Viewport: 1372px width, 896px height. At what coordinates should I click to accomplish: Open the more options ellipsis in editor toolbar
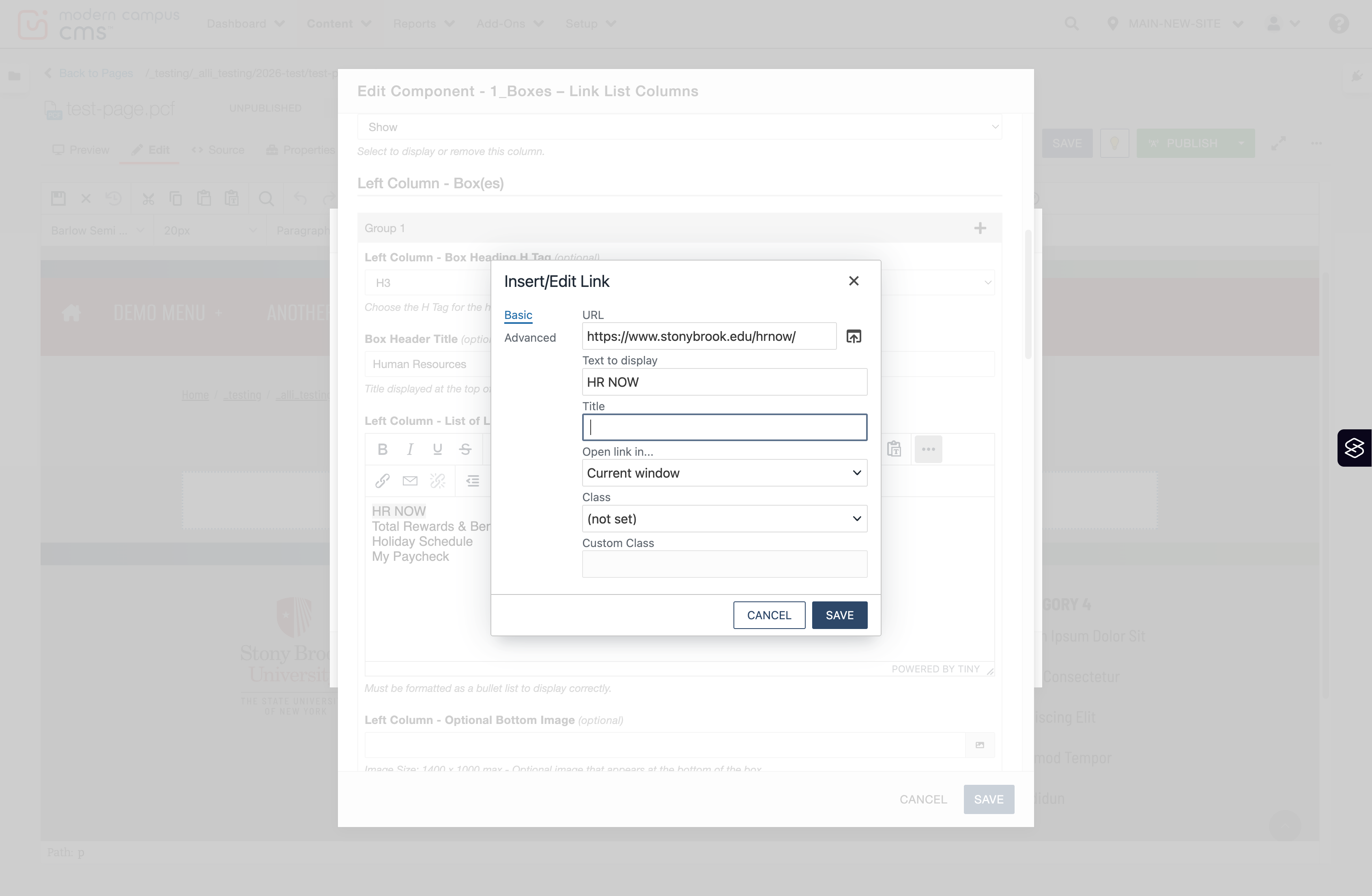(x=928, y=449)
